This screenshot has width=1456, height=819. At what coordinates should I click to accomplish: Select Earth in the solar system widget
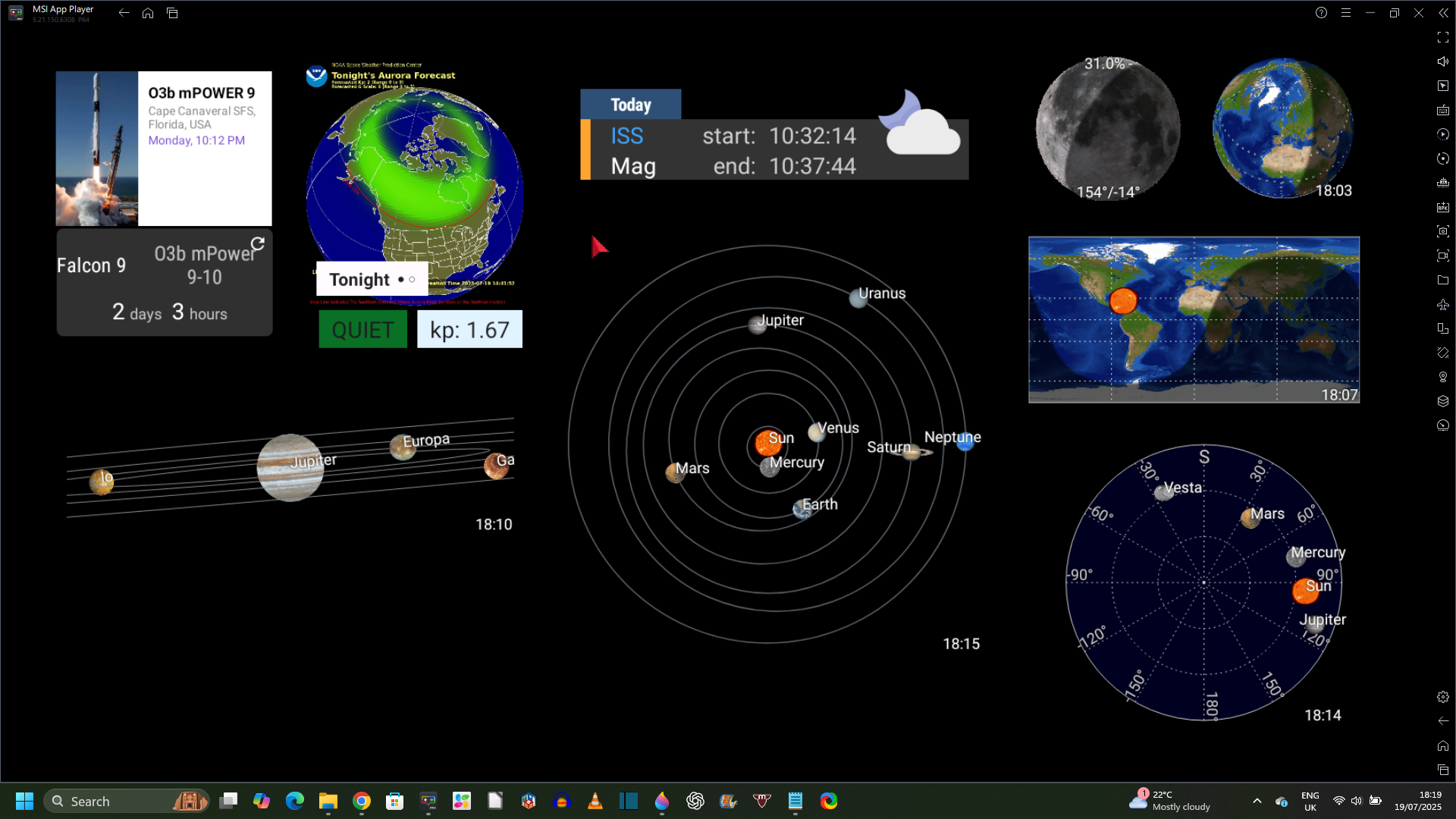[803, 509]
